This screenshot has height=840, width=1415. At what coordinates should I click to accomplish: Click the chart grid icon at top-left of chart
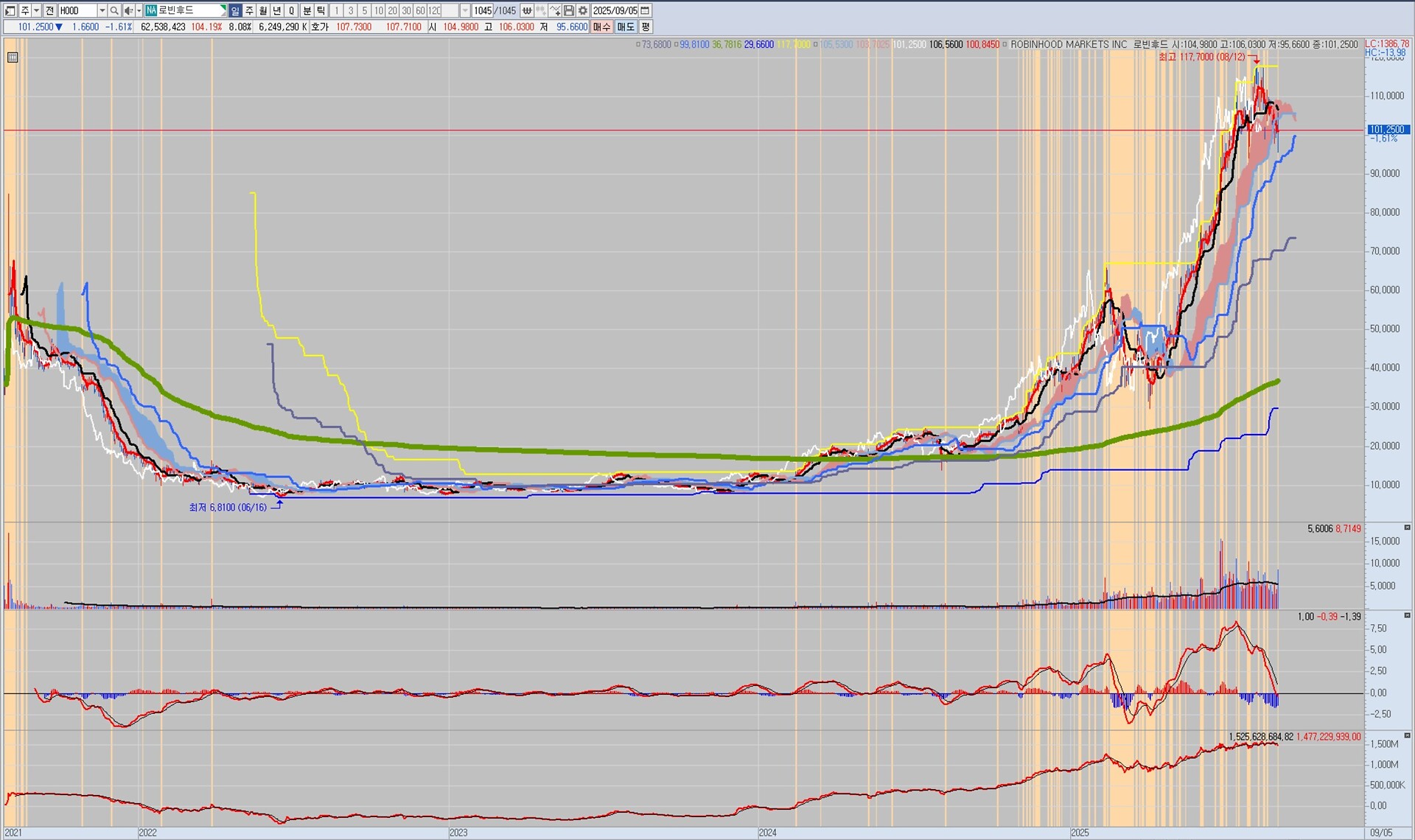point(13,57)
